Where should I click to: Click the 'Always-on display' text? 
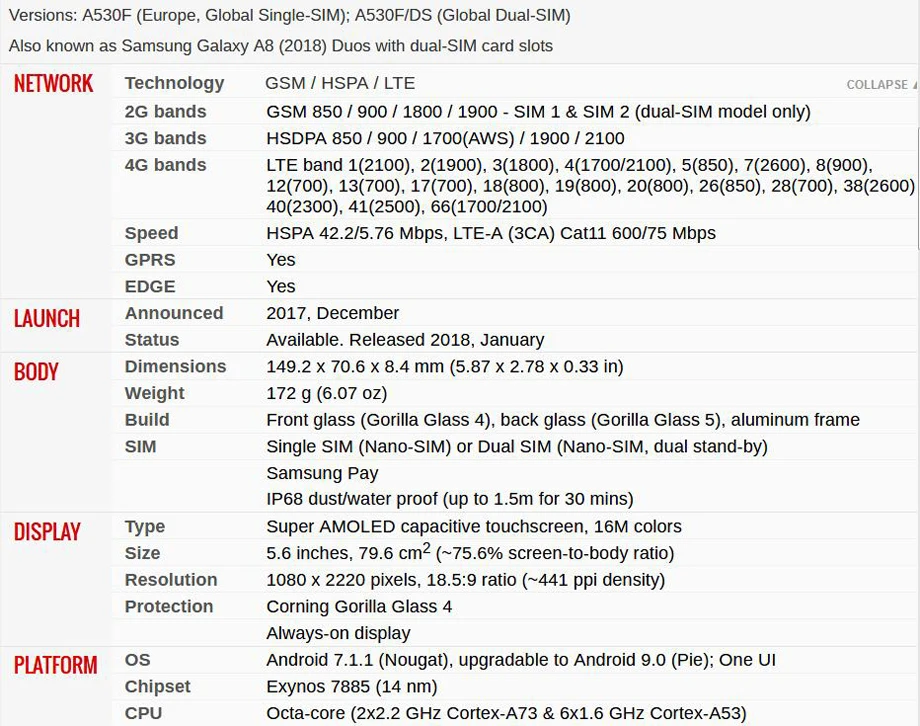click(338, 633)
